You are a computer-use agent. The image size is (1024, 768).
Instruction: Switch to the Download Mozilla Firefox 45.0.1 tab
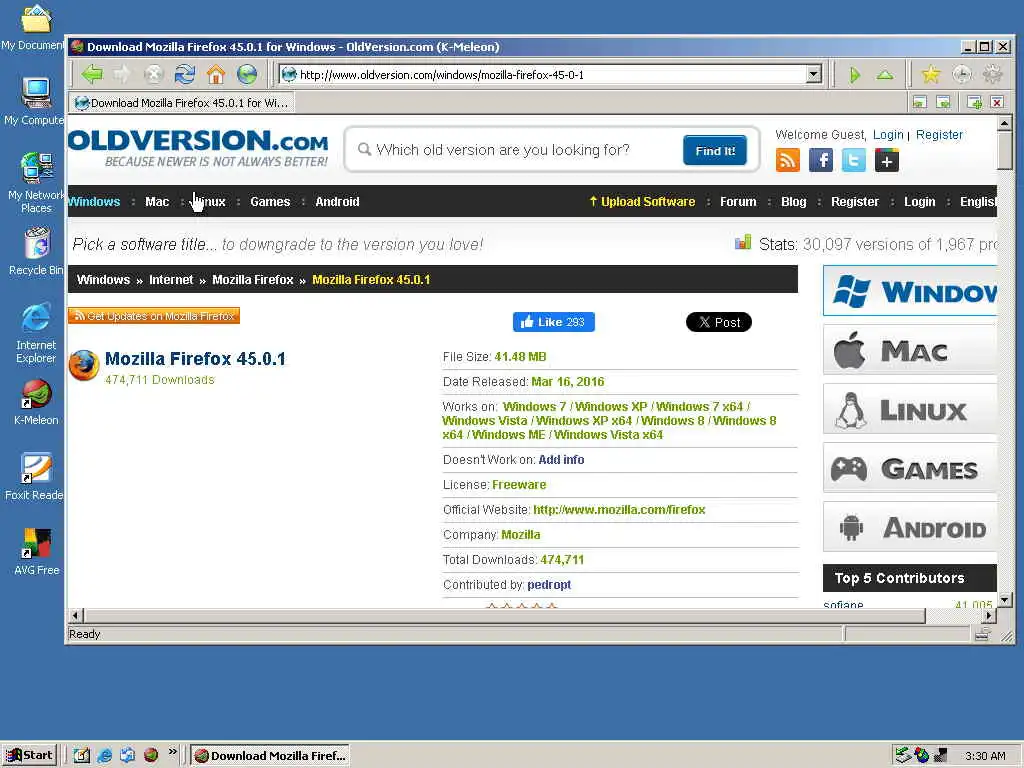(182, 103)
